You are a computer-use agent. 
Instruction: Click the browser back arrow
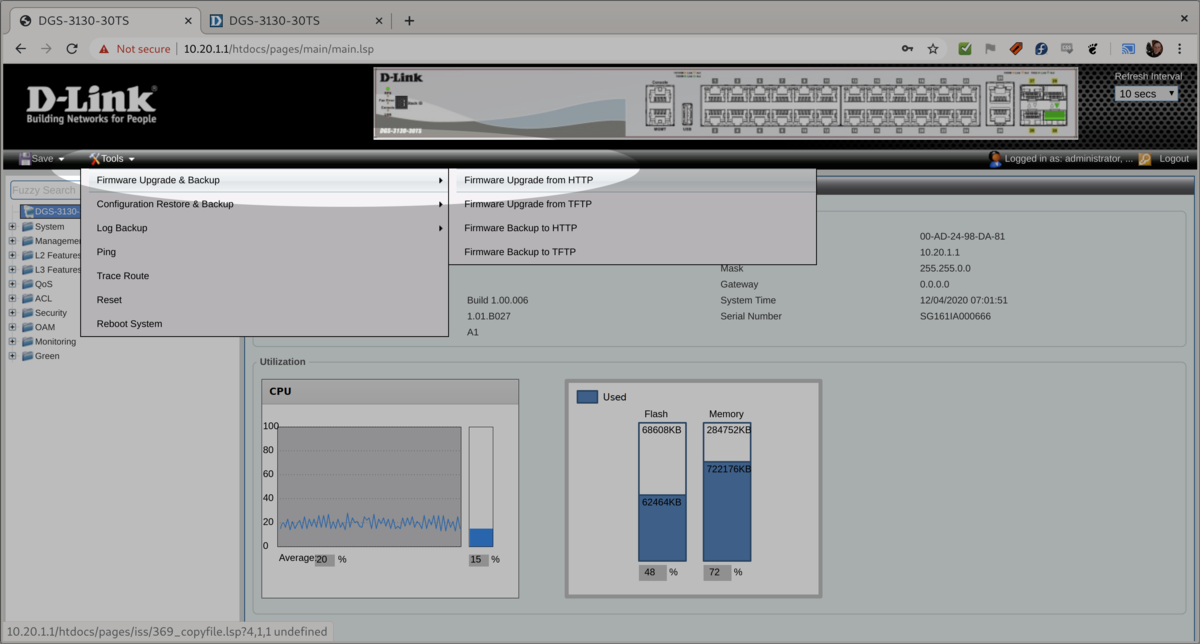(x=20, y=48)
